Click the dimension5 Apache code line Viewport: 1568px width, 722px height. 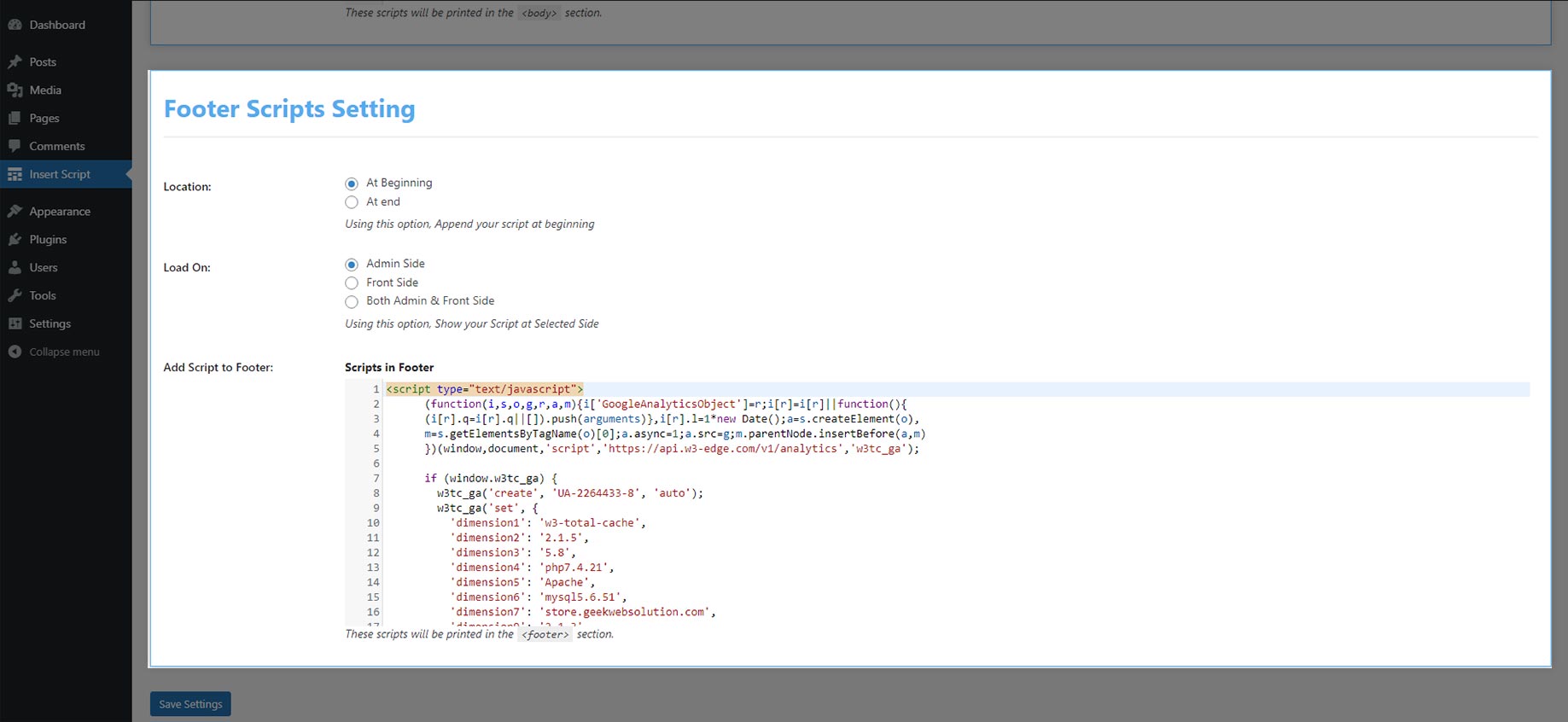[522, 582]
